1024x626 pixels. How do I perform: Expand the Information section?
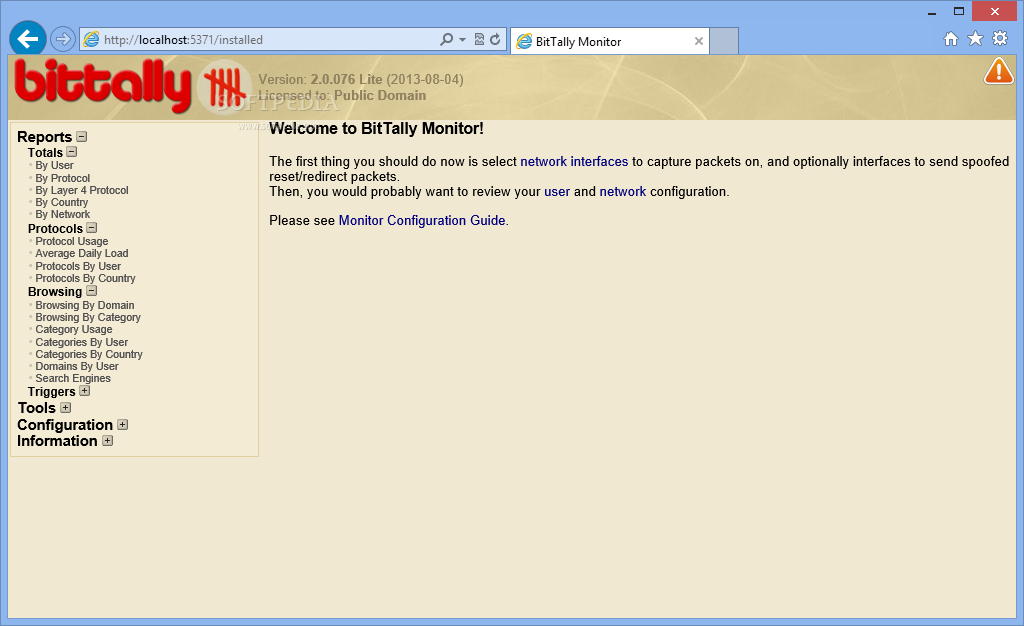pos(108,441)
